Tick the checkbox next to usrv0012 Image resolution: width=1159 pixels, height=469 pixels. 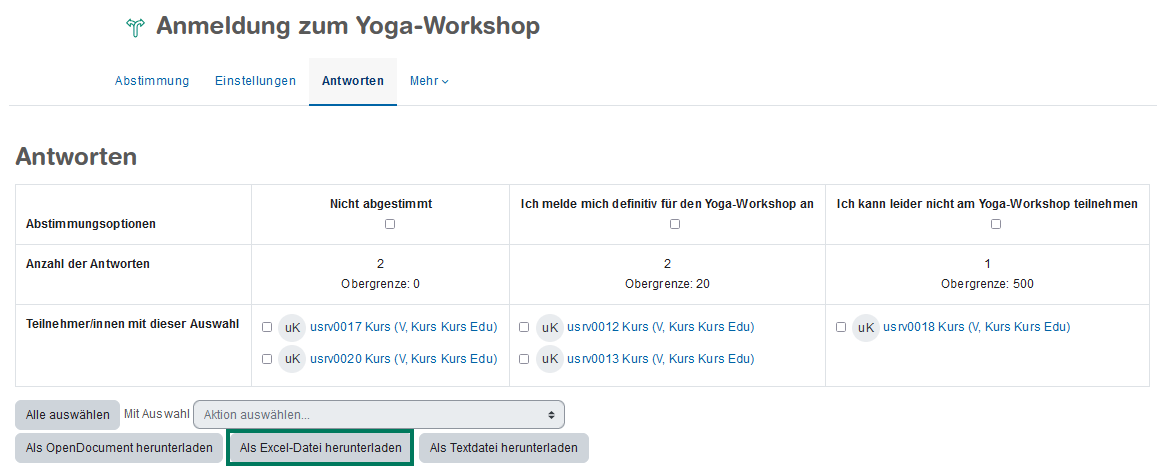[524, 327]
